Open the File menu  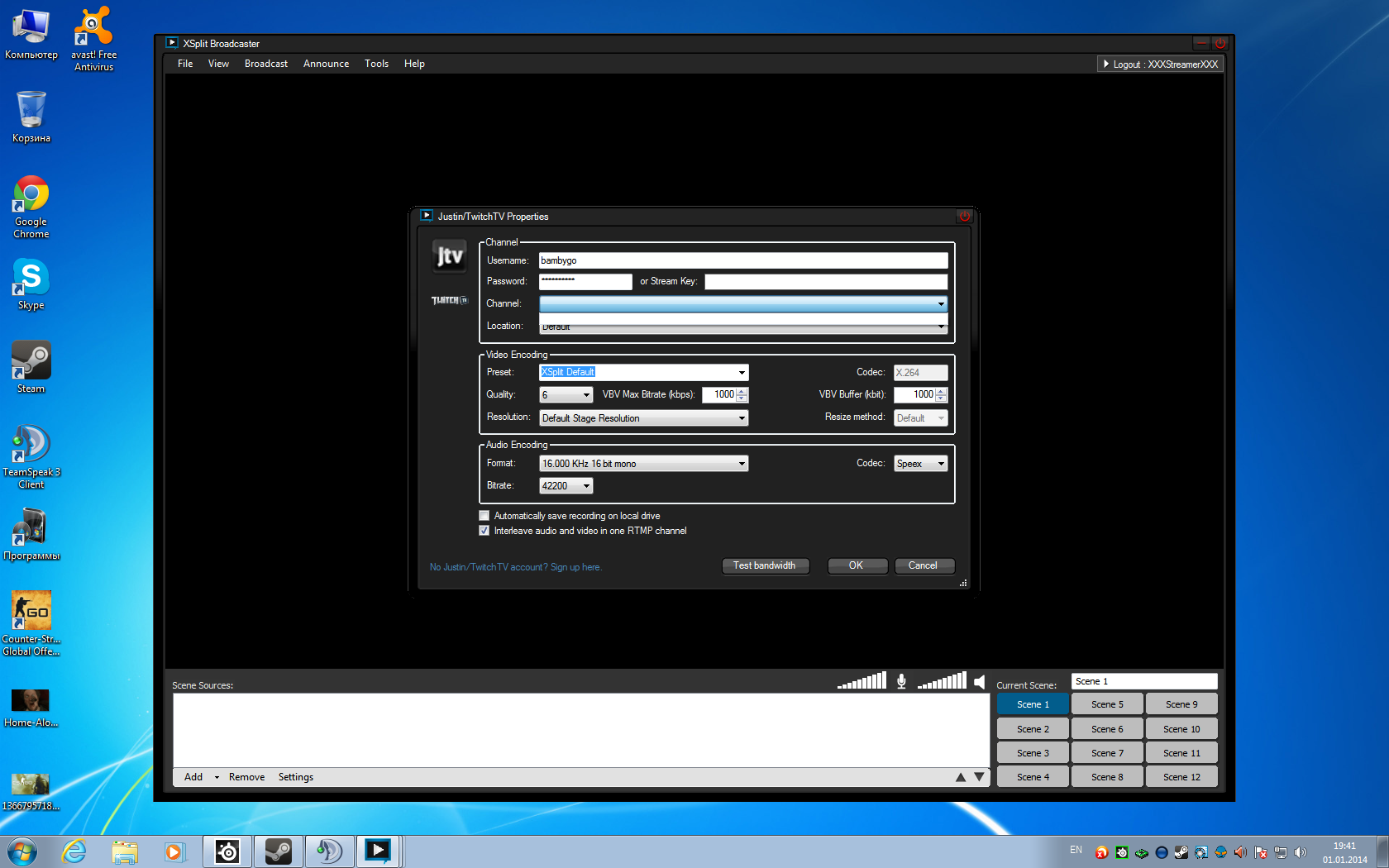point(185,64)
